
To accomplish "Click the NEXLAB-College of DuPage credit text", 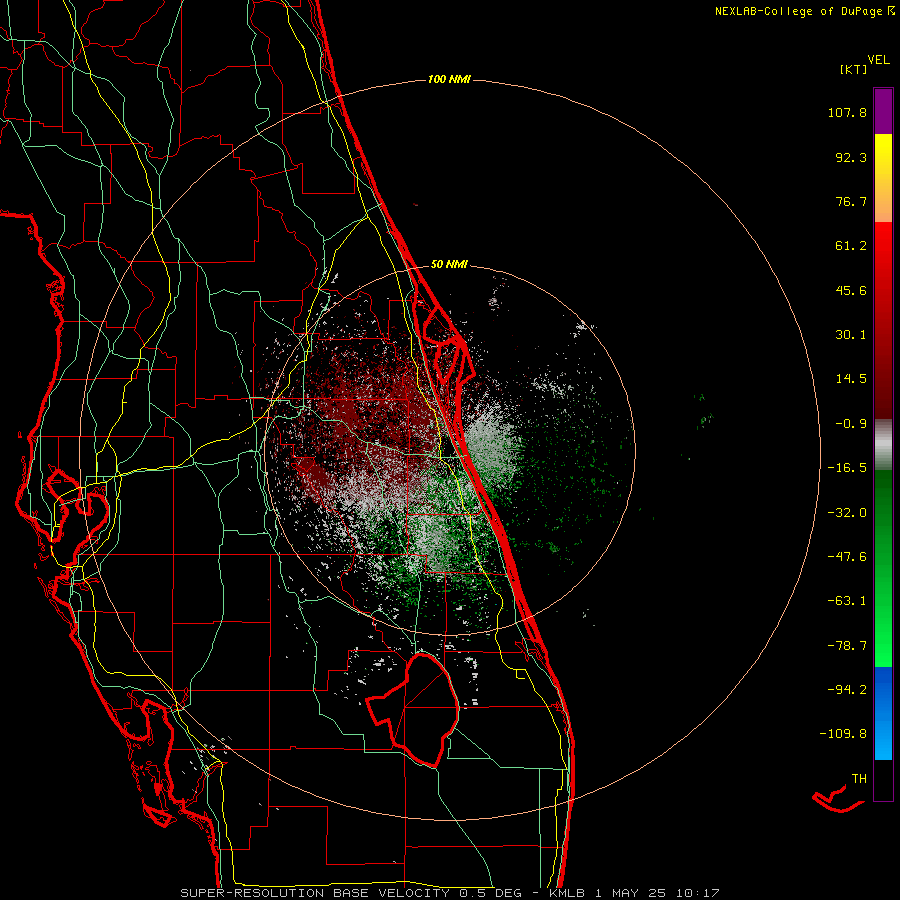I will pos(804,11).
